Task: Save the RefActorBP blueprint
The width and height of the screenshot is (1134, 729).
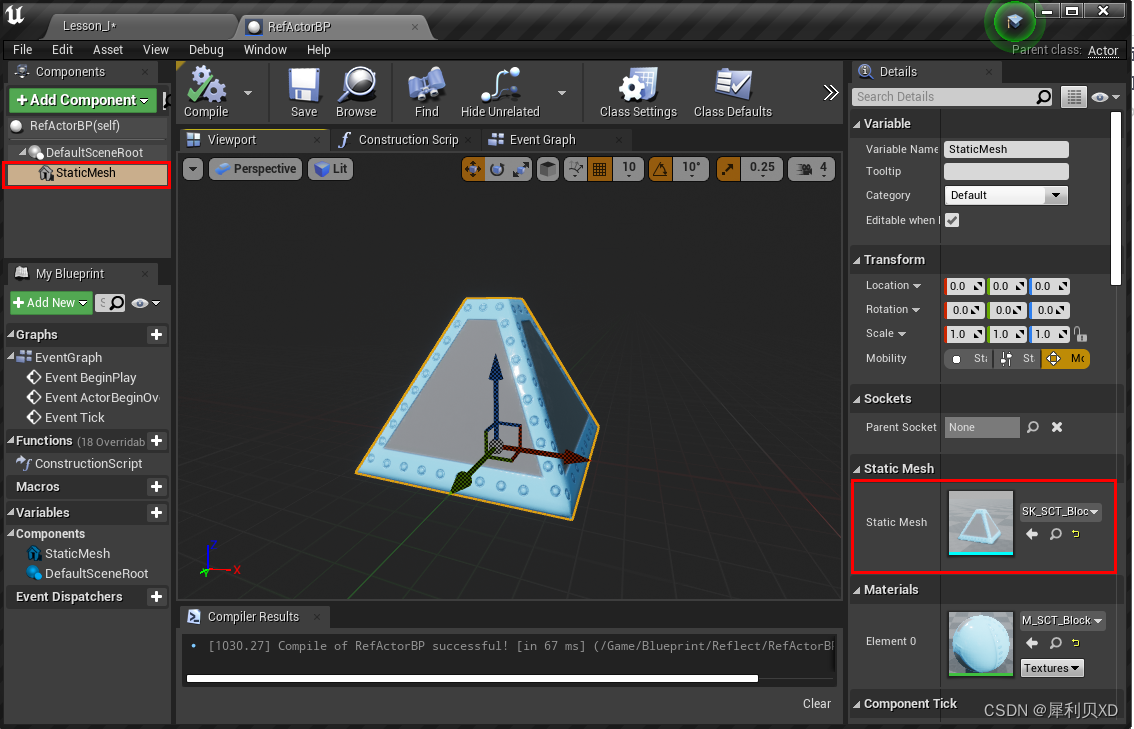Action: (x=304, y=92)
